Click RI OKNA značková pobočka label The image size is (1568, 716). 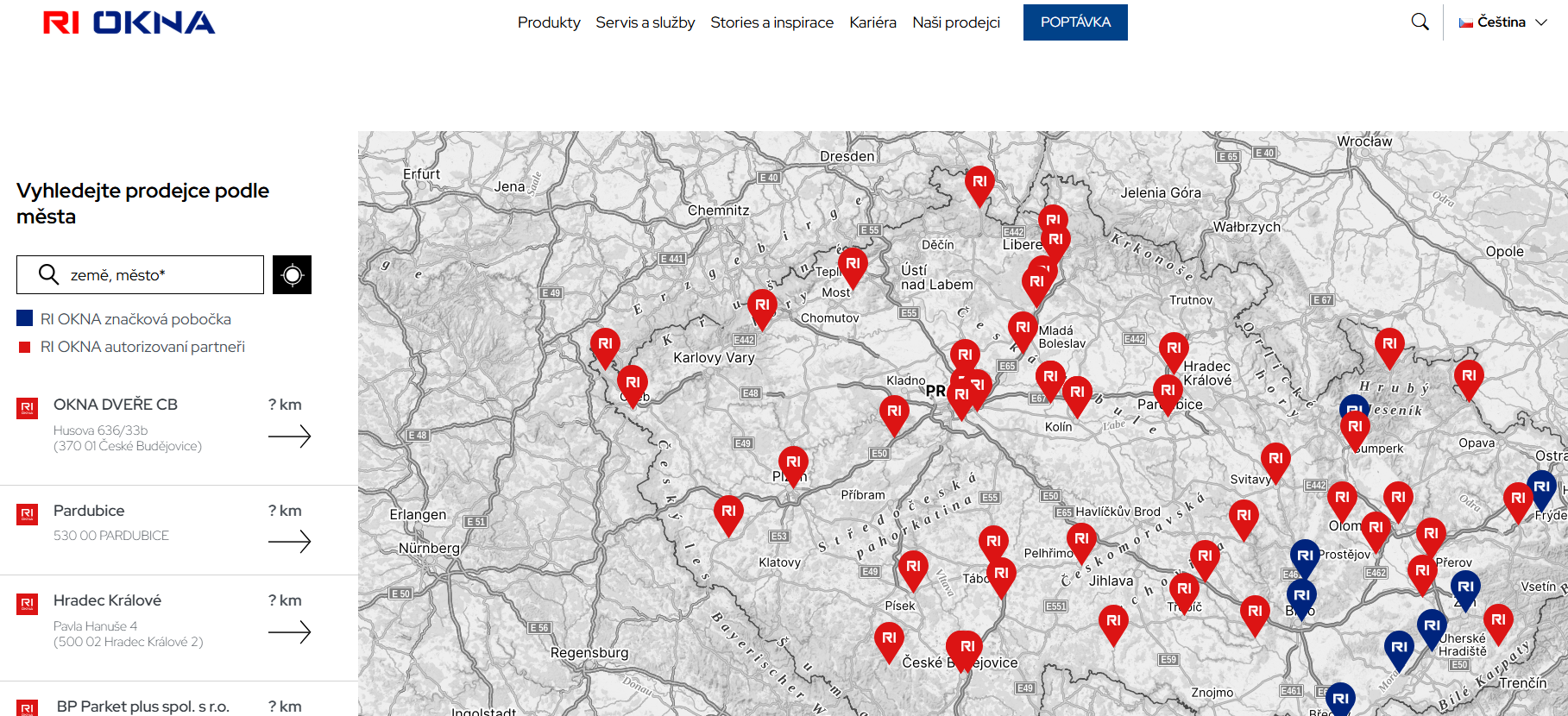(135, 319)
